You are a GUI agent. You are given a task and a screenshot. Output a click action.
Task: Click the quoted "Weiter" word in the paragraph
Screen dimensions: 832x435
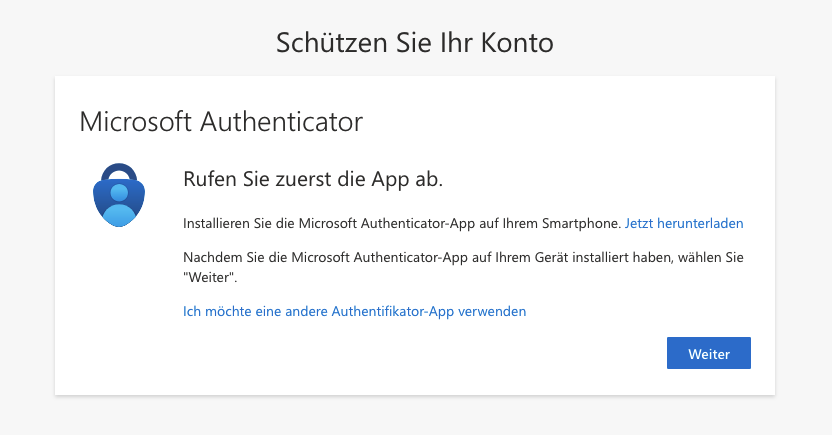point(208,277)
